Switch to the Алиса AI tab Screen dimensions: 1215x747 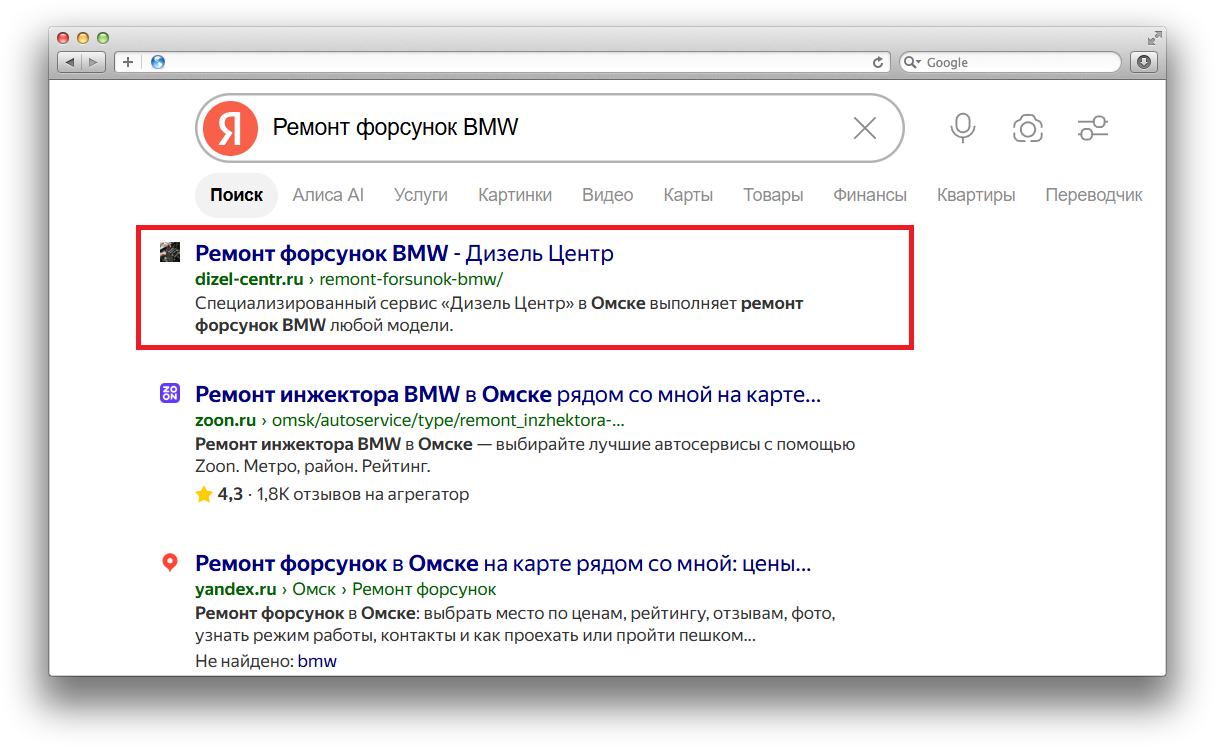click(x=328, y=195)
